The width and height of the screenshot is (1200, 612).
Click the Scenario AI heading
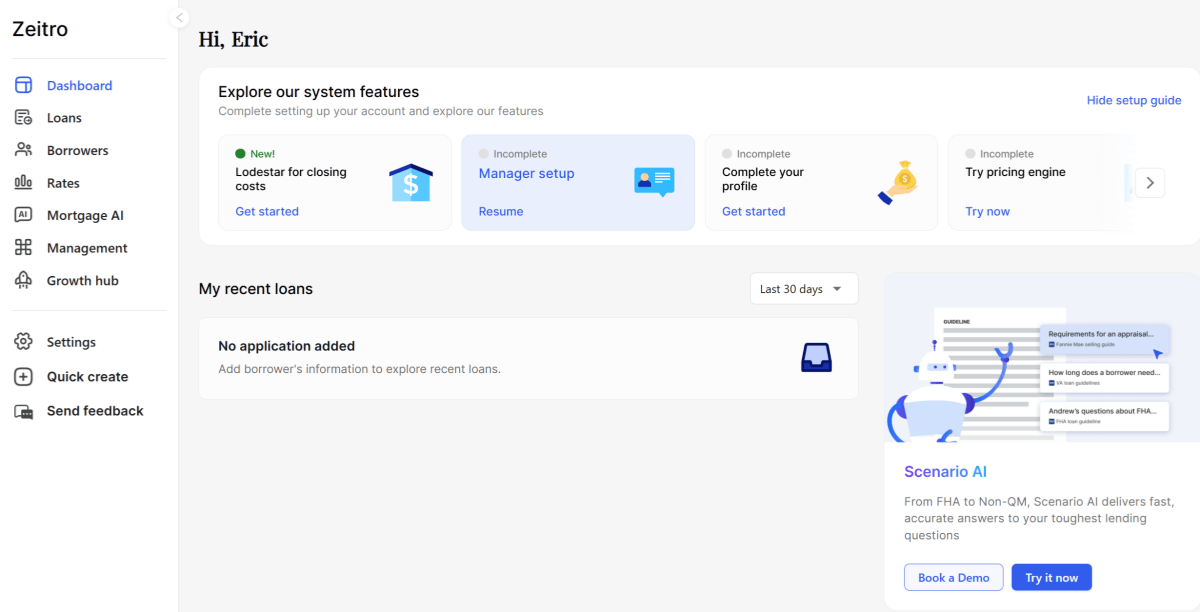click(x=946, y=472)
